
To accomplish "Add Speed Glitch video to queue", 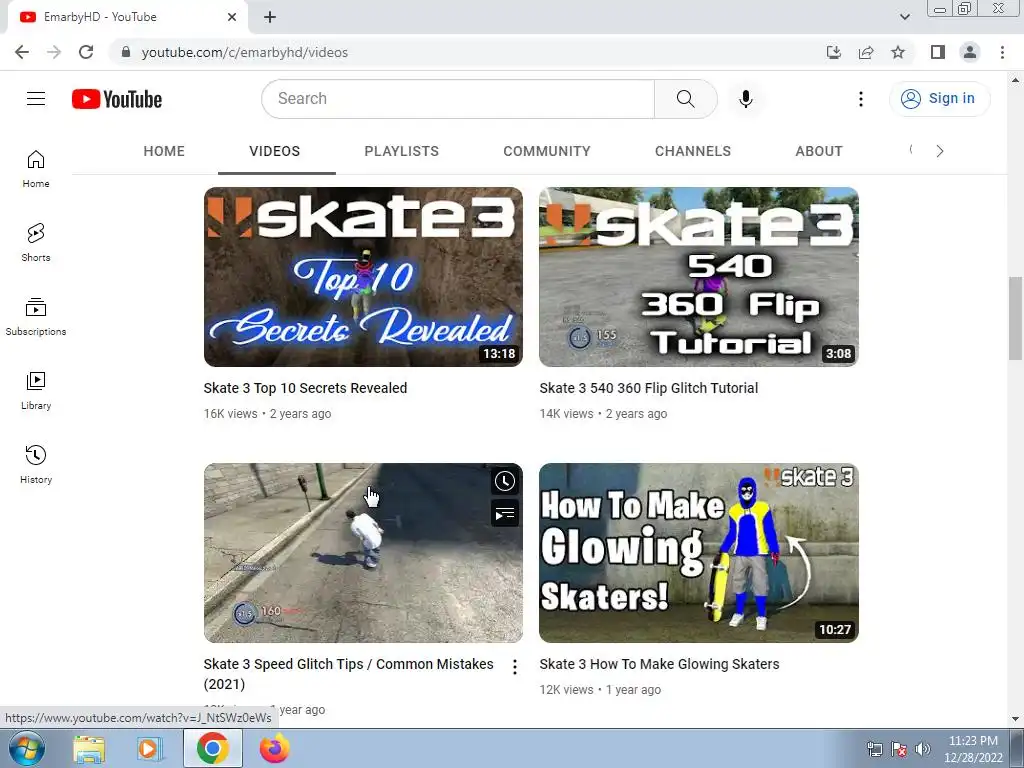I will [x=504, y=513].
